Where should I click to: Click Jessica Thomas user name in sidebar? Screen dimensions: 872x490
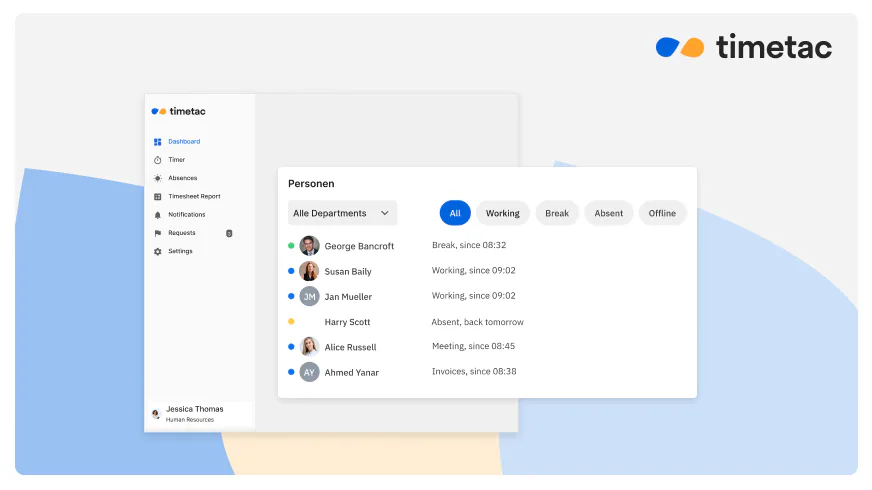coord(195,409)
